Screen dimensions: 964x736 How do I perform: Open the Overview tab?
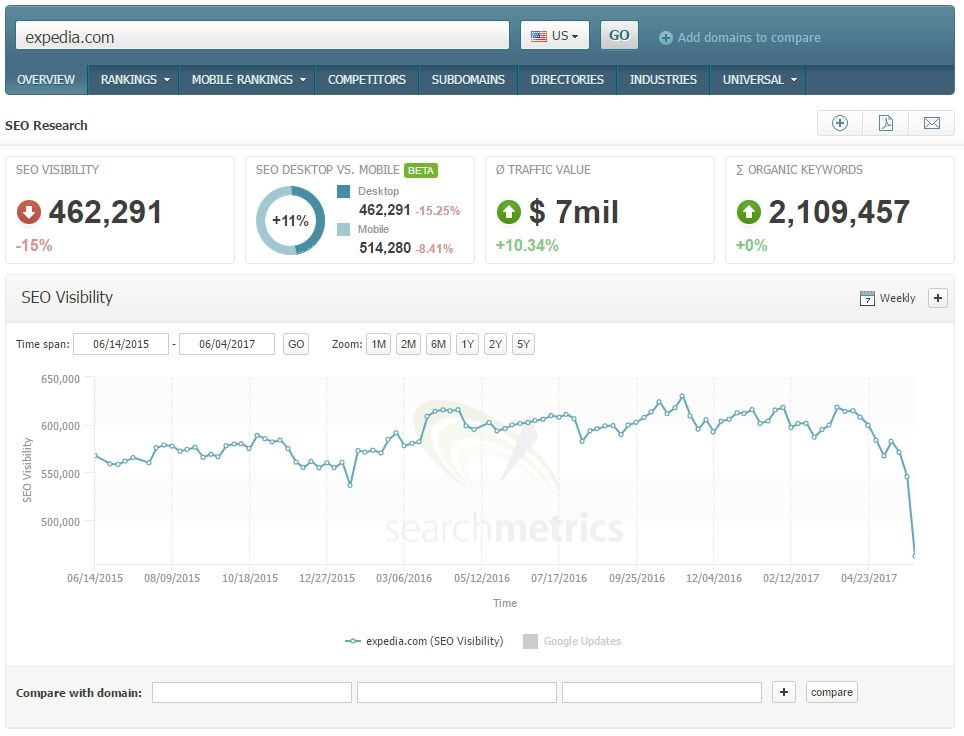46,80
